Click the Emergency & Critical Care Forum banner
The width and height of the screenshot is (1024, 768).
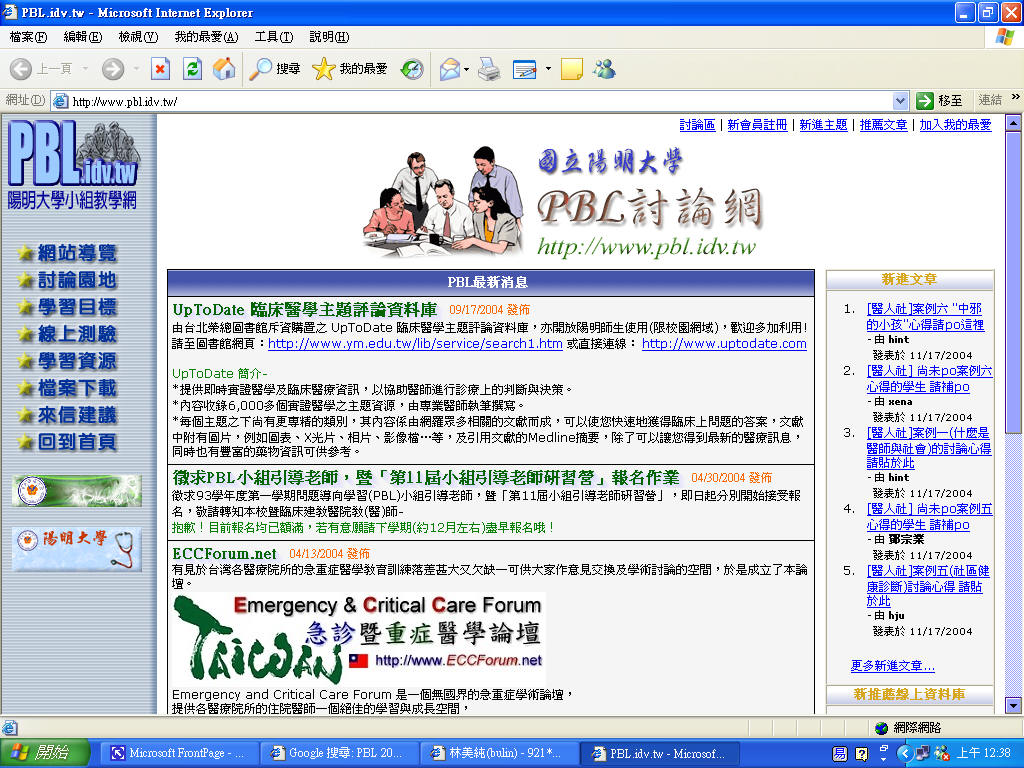point(359,638)
